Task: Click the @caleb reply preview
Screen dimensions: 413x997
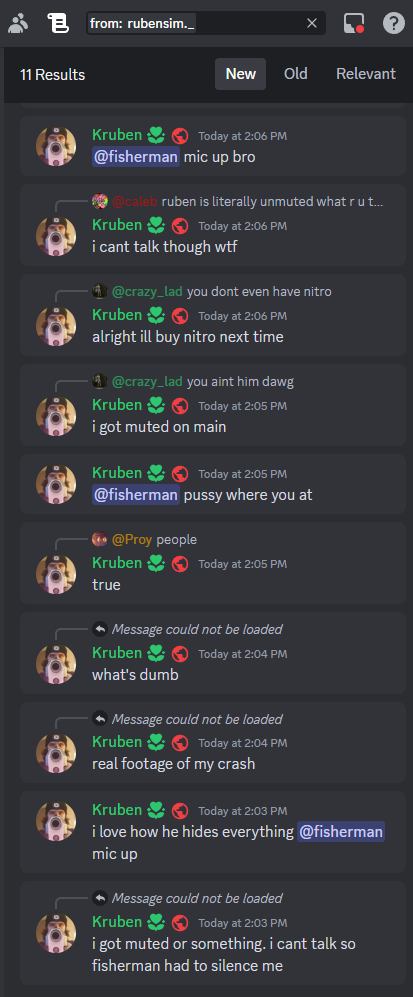Action: [x=238, y=202]
